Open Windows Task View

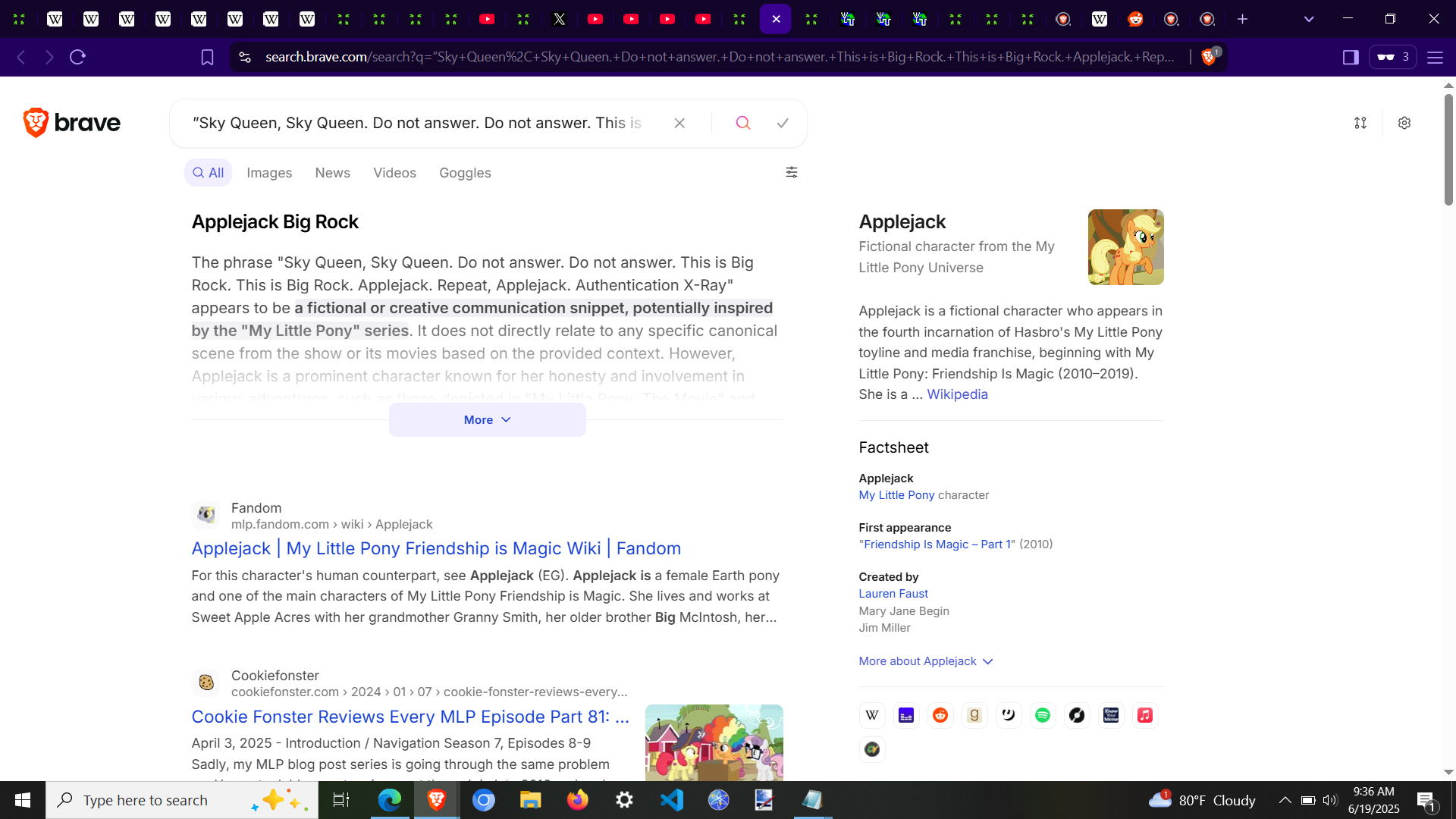[341, 800]
